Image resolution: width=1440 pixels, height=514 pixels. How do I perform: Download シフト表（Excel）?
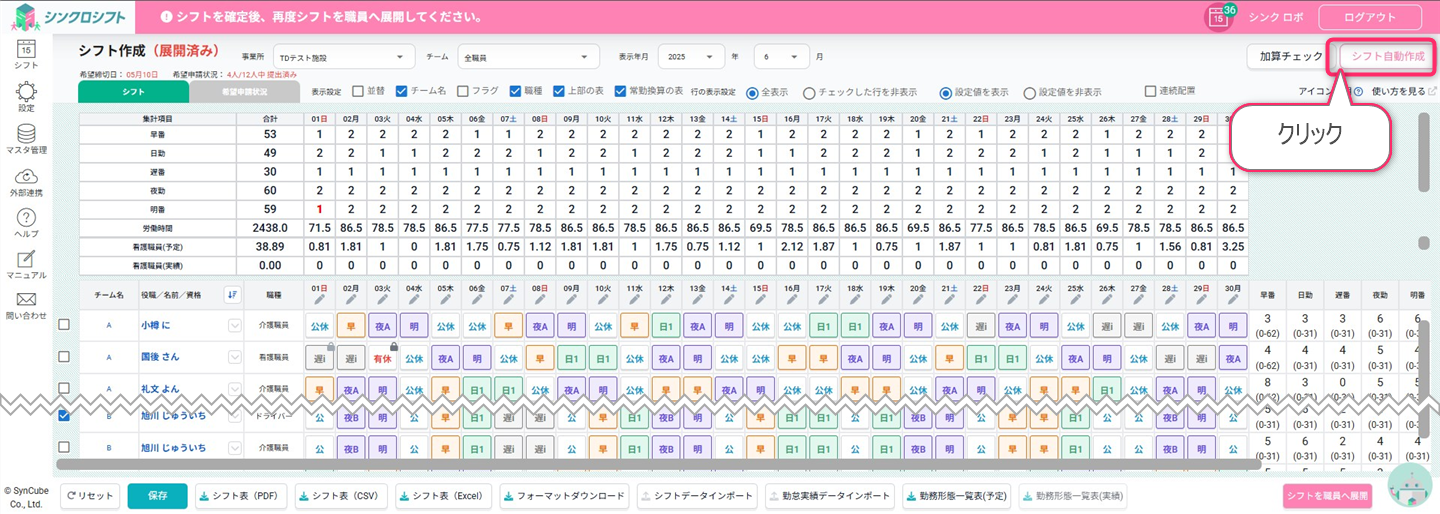click(x=445, y=496)
